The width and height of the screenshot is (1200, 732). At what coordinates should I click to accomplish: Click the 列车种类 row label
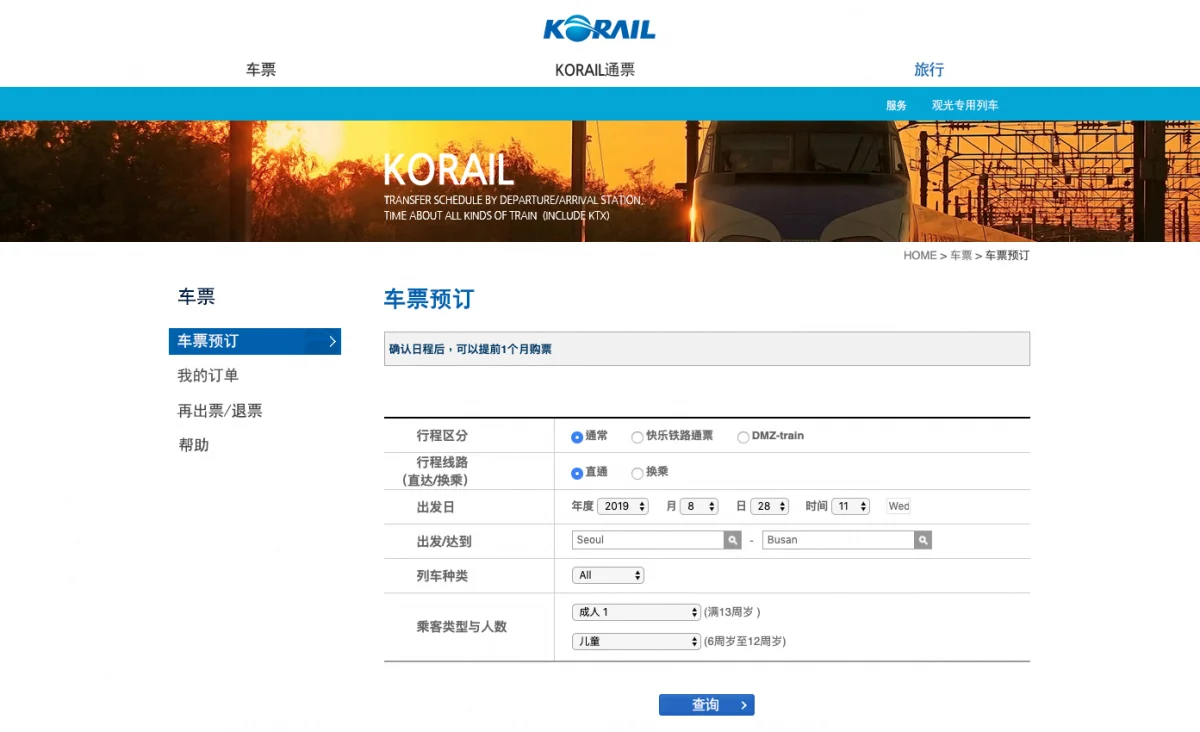[x=442, y=576]
